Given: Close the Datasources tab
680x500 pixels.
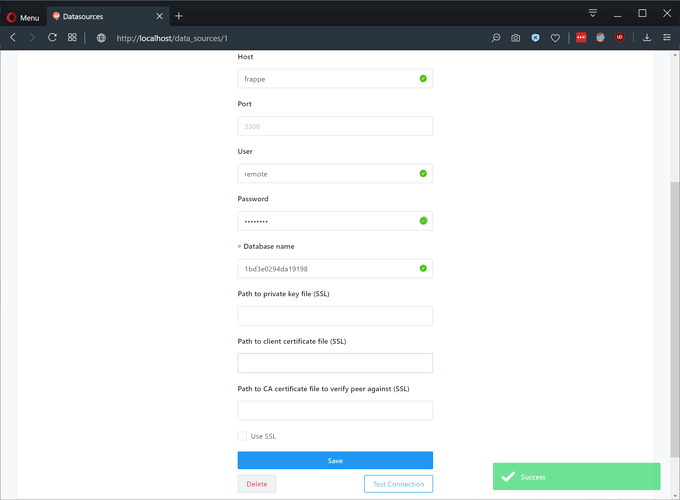Looking at the screenshot, I should 159,16.
